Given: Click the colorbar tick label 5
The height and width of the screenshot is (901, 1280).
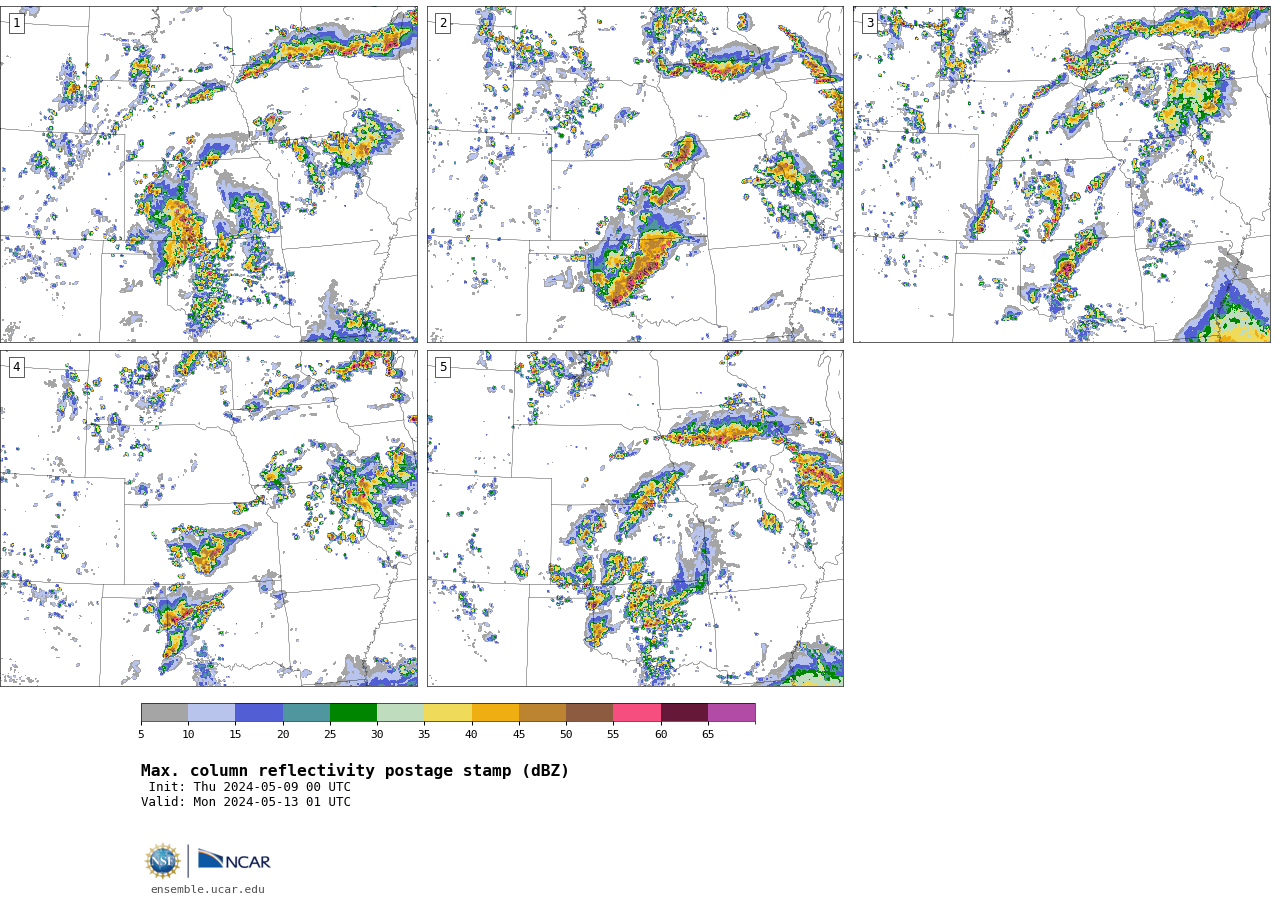Looking at the screenshot, I should coord(141,735).
